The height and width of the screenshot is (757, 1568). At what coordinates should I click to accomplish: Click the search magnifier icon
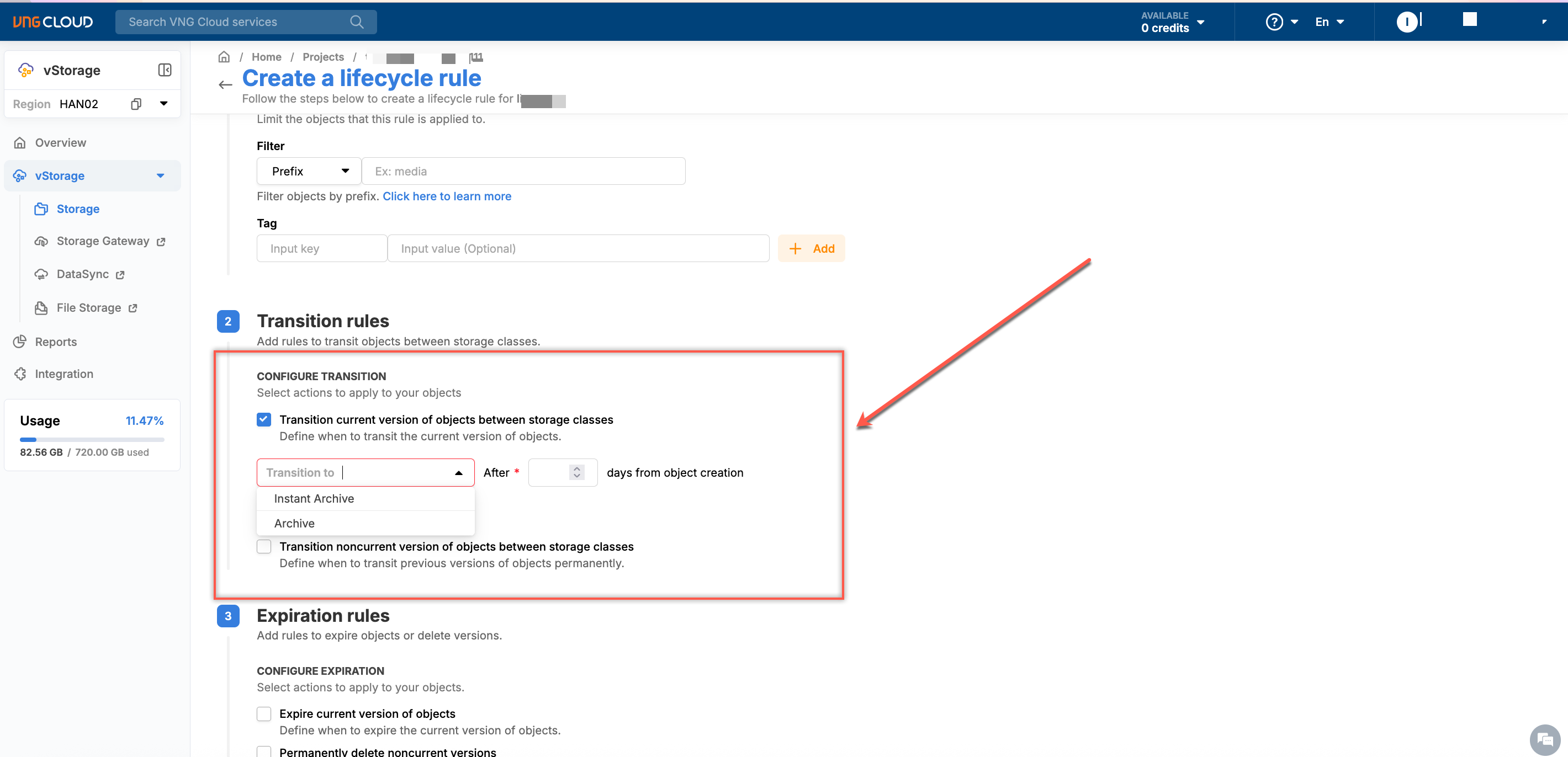tap(357, 22)
